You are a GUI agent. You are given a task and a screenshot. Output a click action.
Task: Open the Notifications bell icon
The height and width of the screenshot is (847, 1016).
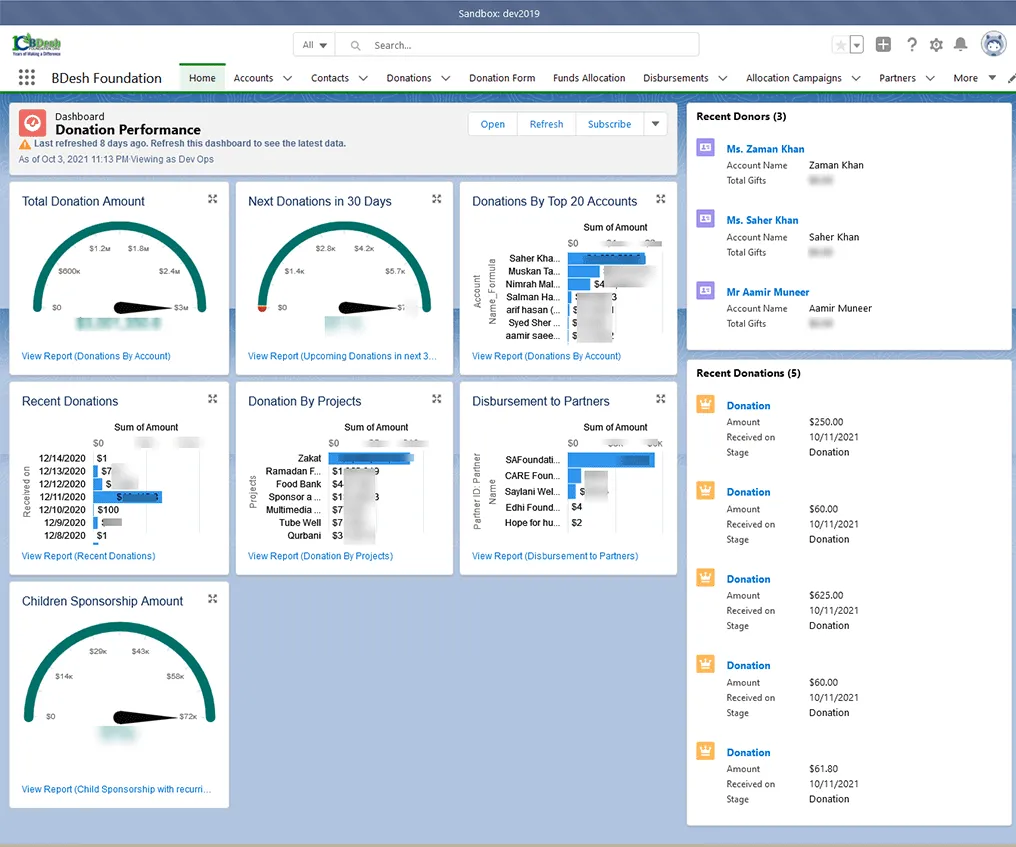(x=961, y=44)
